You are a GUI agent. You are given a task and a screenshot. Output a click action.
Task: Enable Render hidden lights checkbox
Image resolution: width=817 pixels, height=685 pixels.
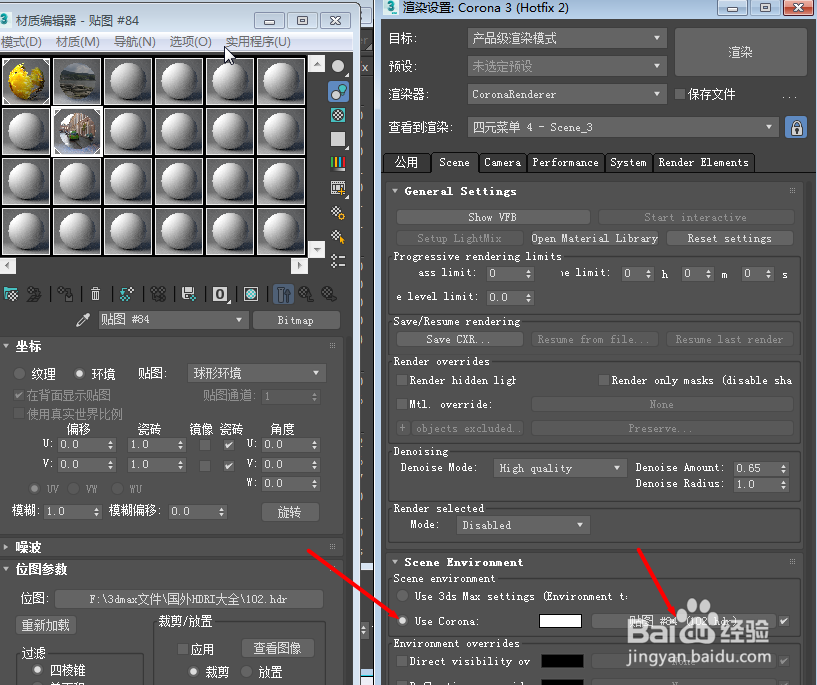tap(402, 380)
